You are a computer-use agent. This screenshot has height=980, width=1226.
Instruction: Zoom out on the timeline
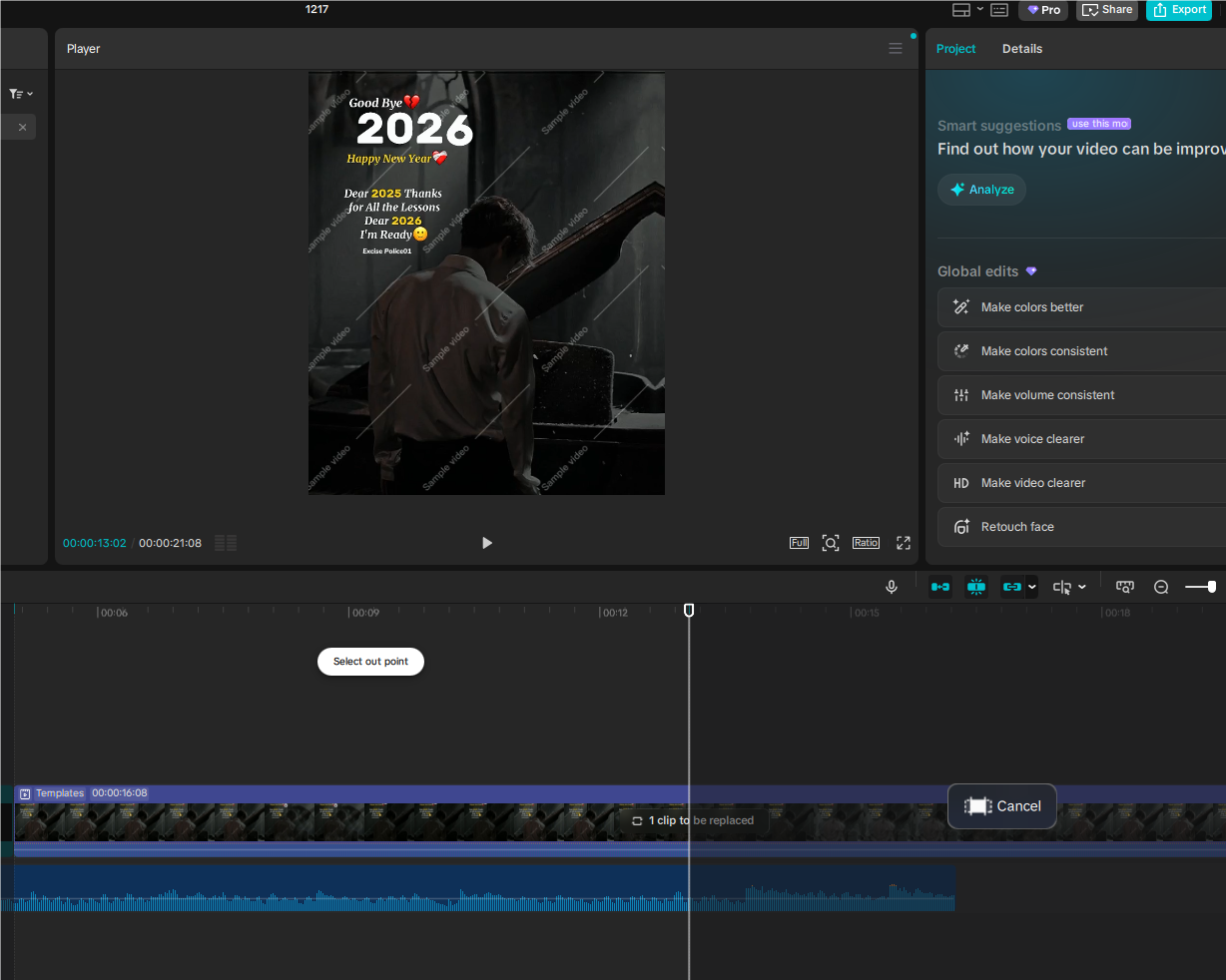tap(1161, 587)
